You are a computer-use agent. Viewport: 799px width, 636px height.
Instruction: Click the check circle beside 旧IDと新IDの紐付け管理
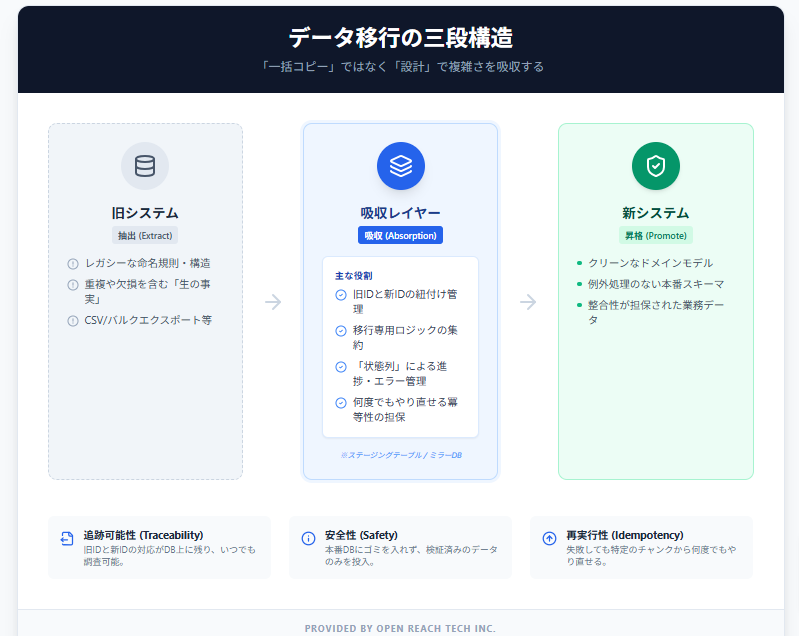point(341,295)
